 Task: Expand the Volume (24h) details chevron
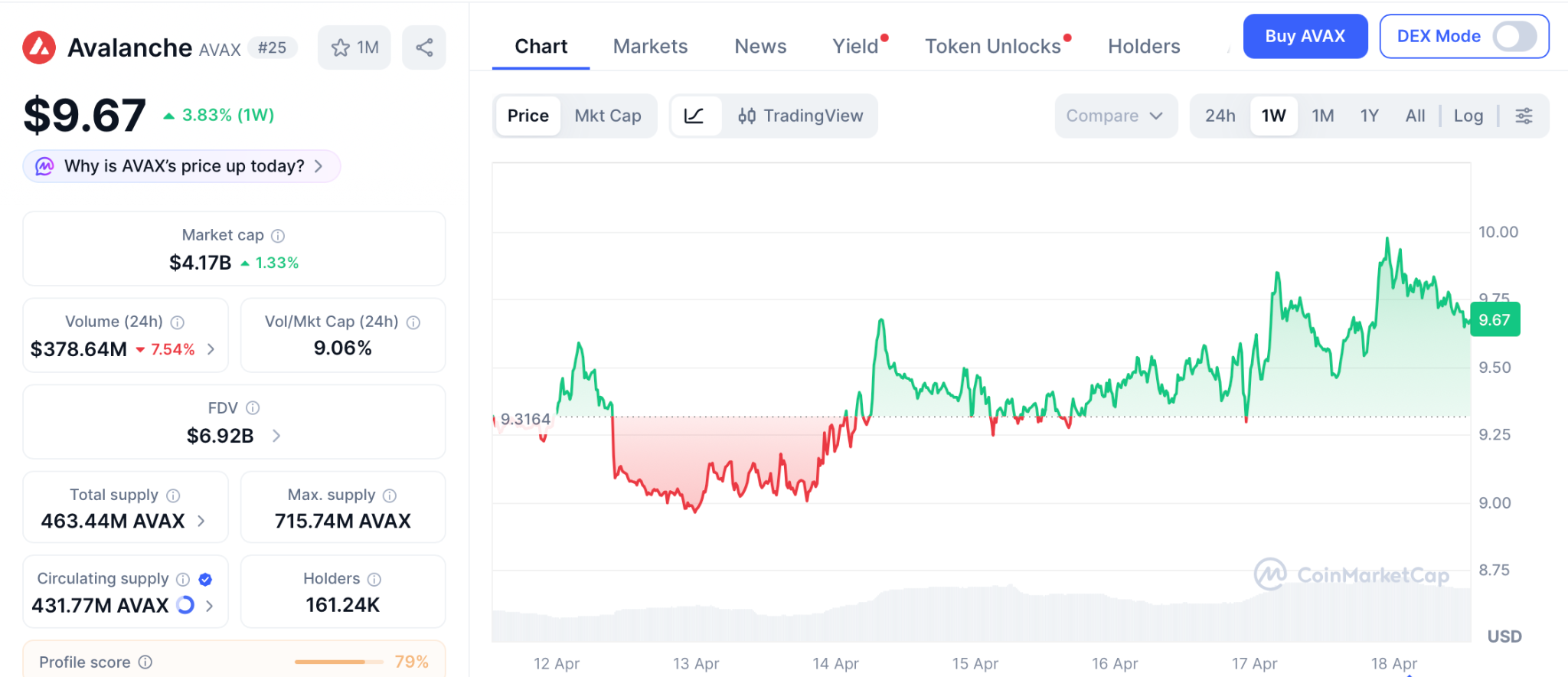coord(211,349)
